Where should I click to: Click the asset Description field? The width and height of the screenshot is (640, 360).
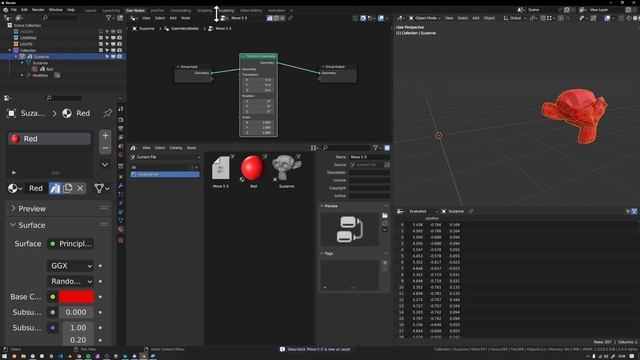(x=369, y=173)
